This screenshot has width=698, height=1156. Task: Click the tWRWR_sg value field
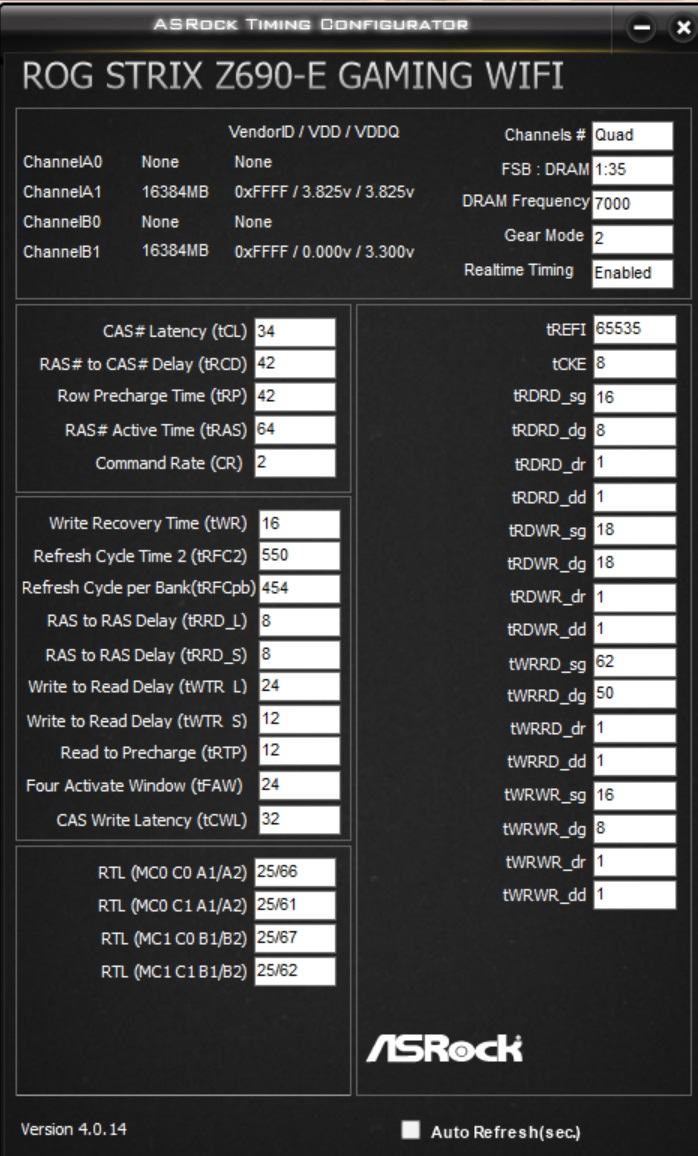click(x=634, y=795)
